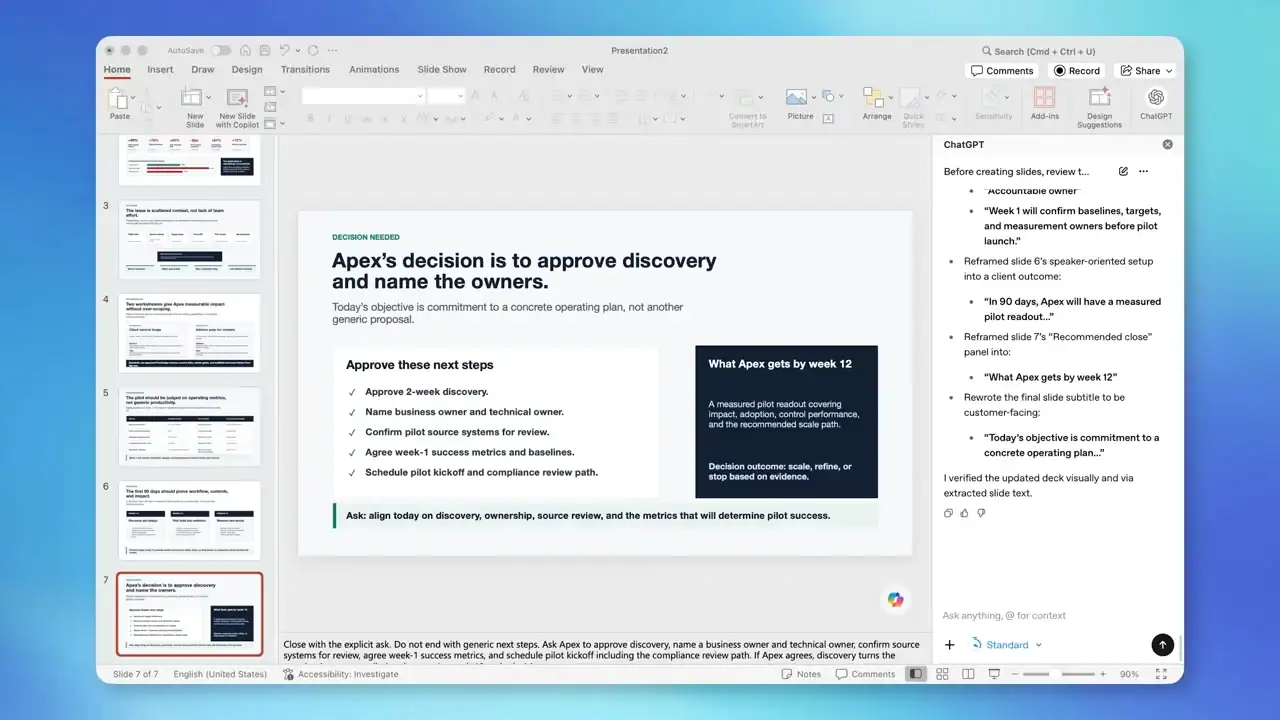Viewport: 1280px width, 720px height.
Task: Select slide 3 thumbnail
Action: [189, 239]
